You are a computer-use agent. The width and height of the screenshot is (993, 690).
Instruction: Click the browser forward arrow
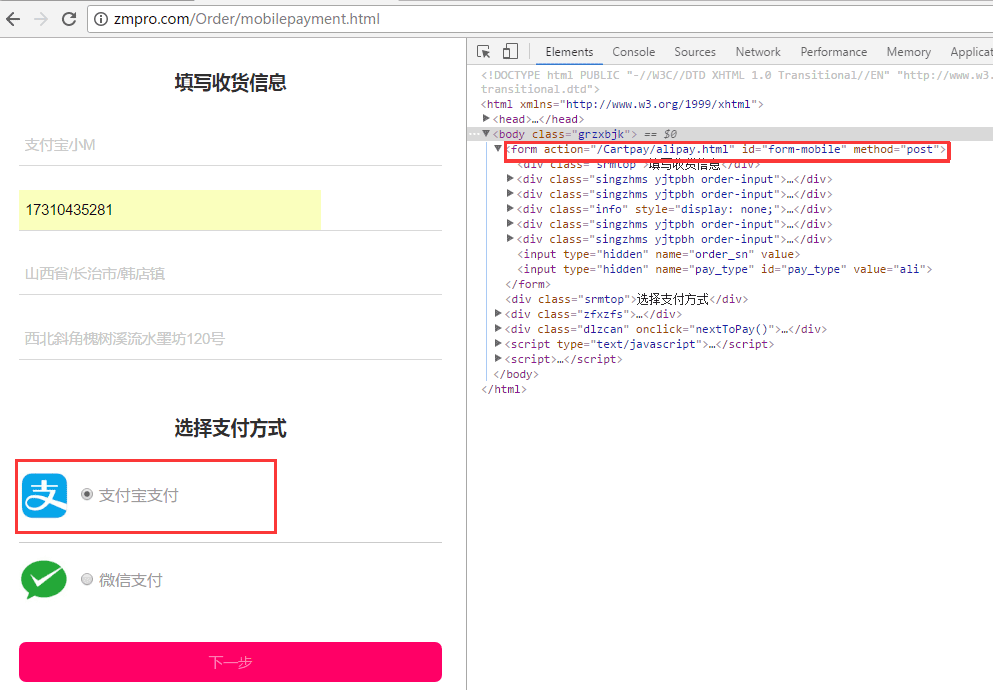click(x=41, y=19)
